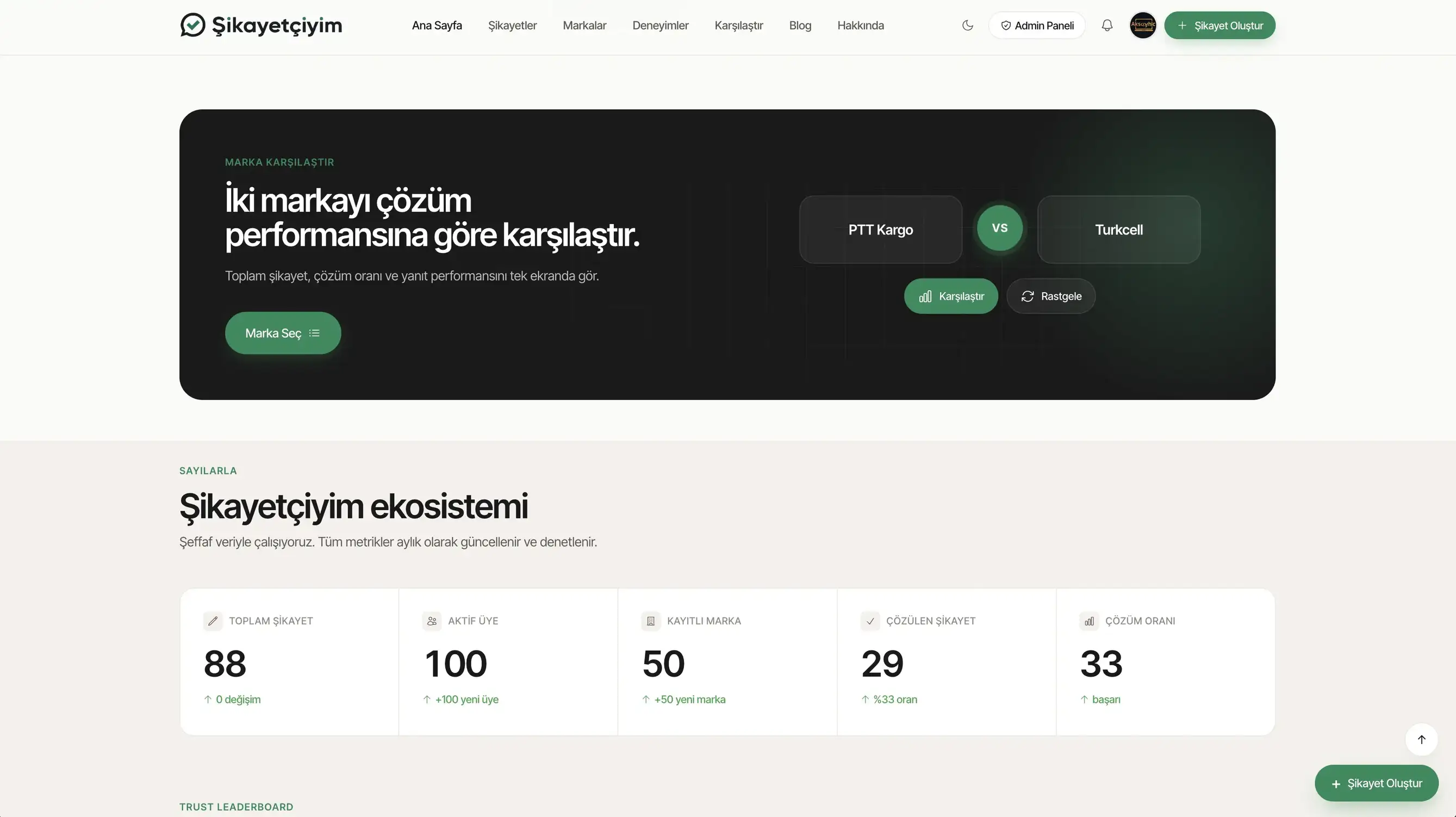The width and height of the screenshot is (1456, 817).
Task: Click the '+100 yeni üye' text
Action: [x=467, y=700]
